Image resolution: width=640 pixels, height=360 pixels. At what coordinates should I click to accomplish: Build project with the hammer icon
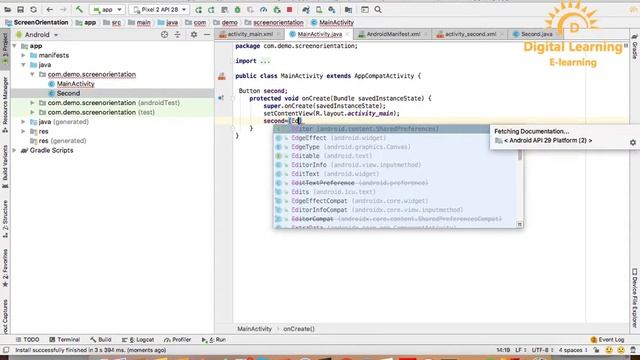point(79,9)
